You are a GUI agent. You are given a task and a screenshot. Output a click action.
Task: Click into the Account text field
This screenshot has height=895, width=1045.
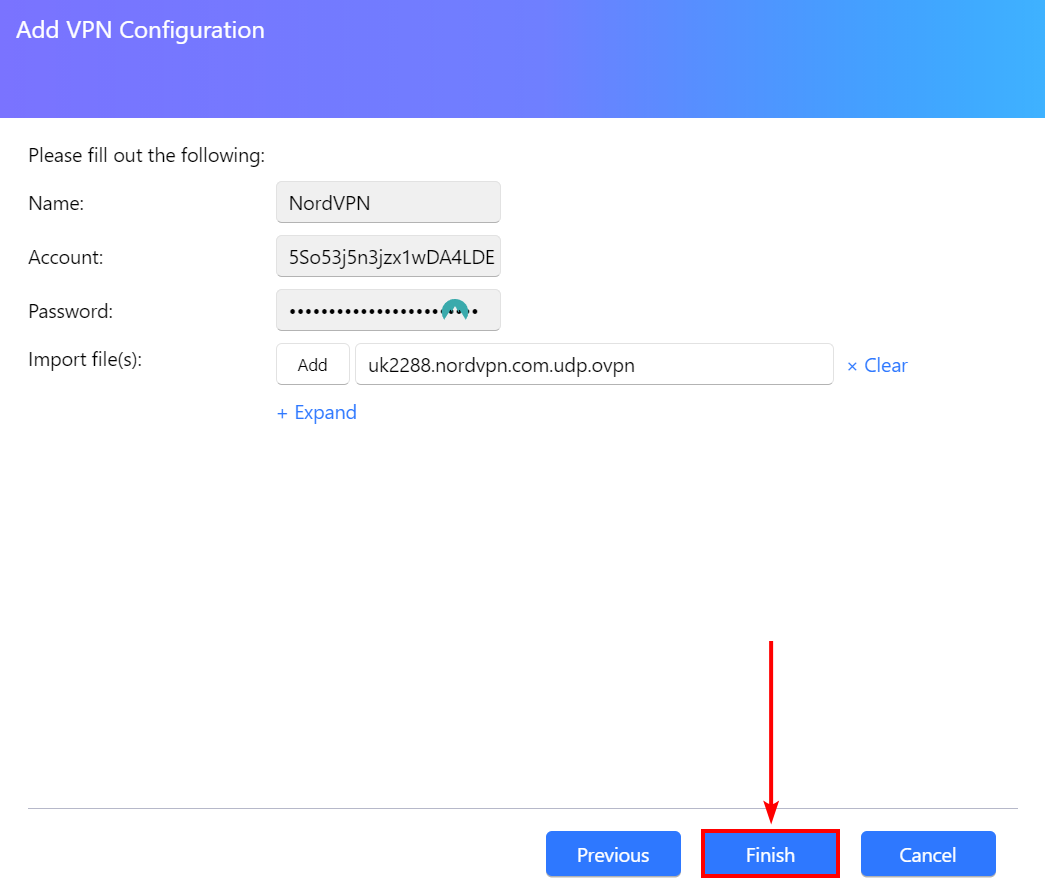pyautogui.click(x=388, y=257)
